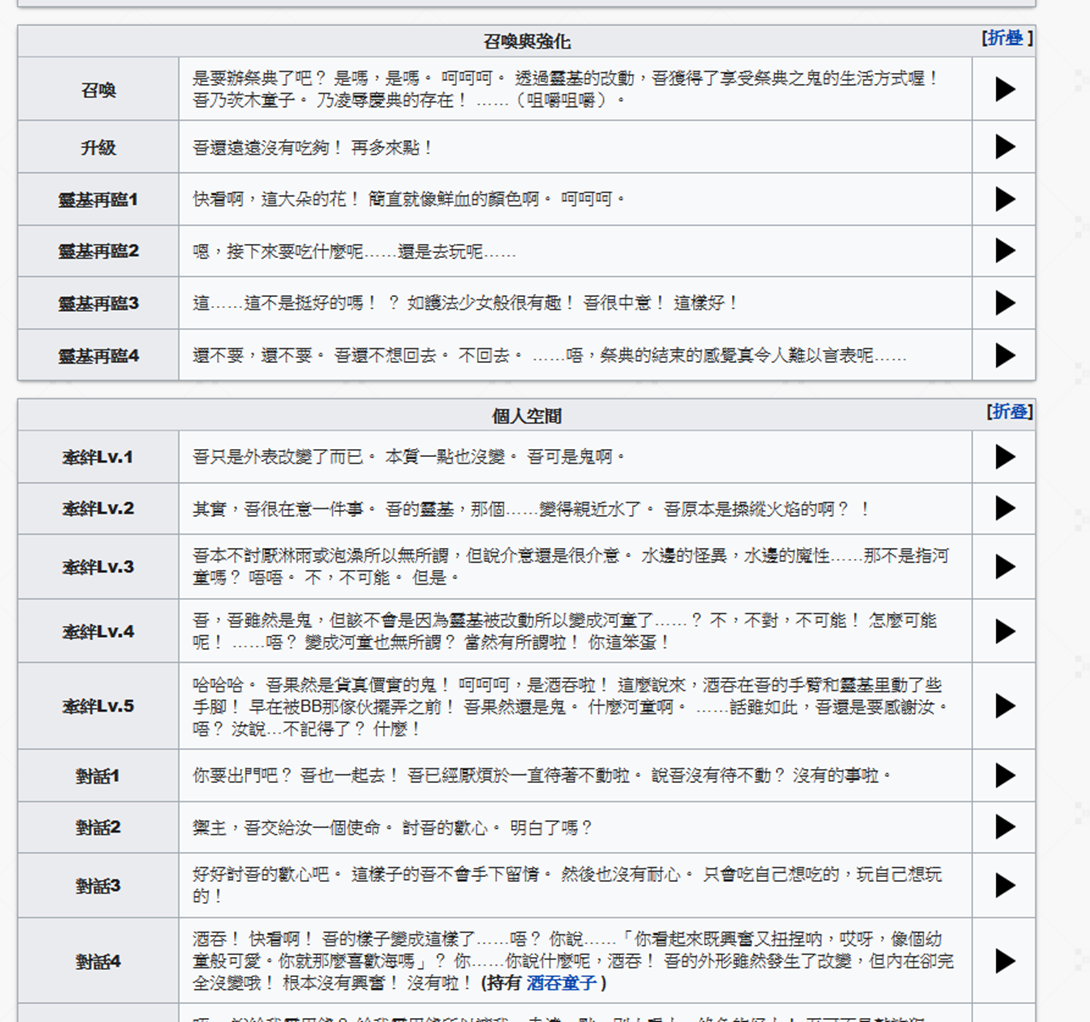Play the 靈基再臨3 audio
This screenshot has height=1022, width=1090.
click(1003, 302)
